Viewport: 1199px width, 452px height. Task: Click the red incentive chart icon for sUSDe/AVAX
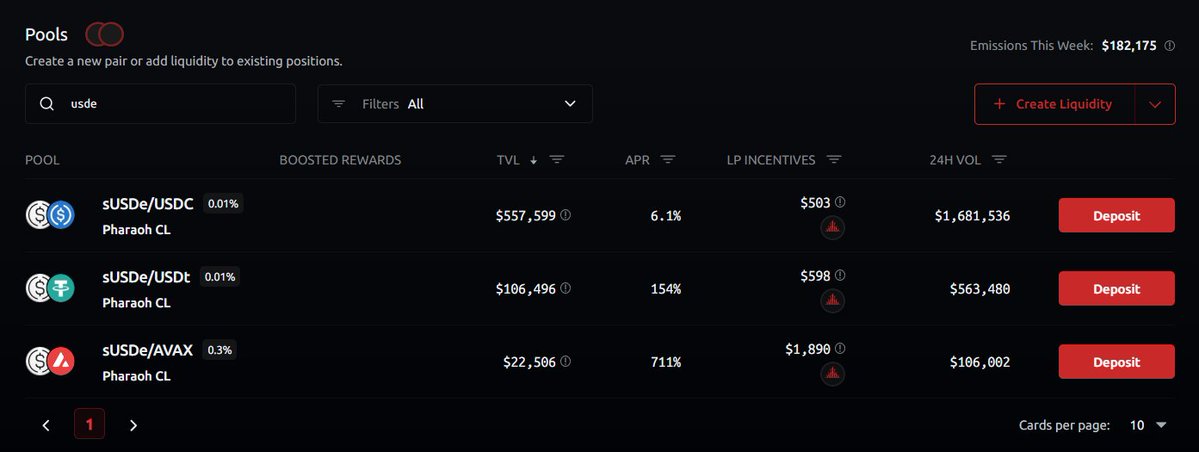(832, 374)
